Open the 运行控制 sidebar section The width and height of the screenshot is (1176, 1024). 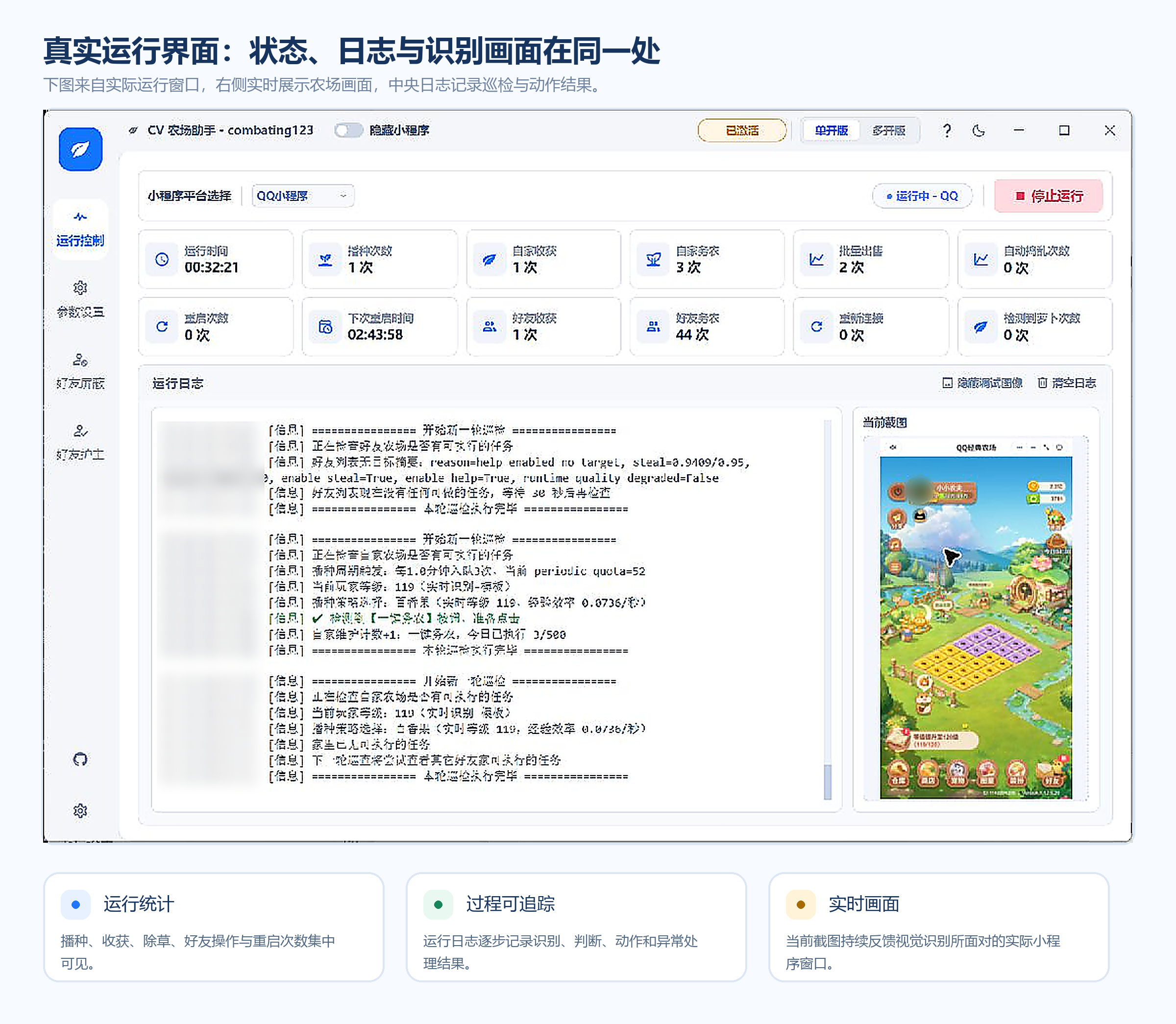[80, 229]
